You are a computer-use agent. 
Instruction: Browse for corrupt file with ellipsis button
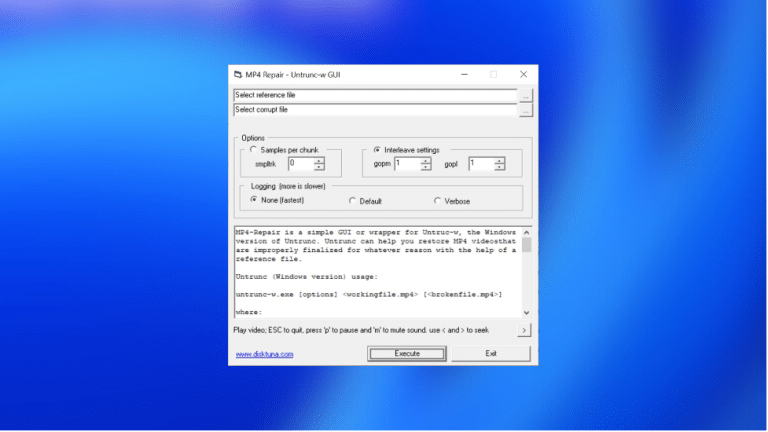click(x=526, y=111)
